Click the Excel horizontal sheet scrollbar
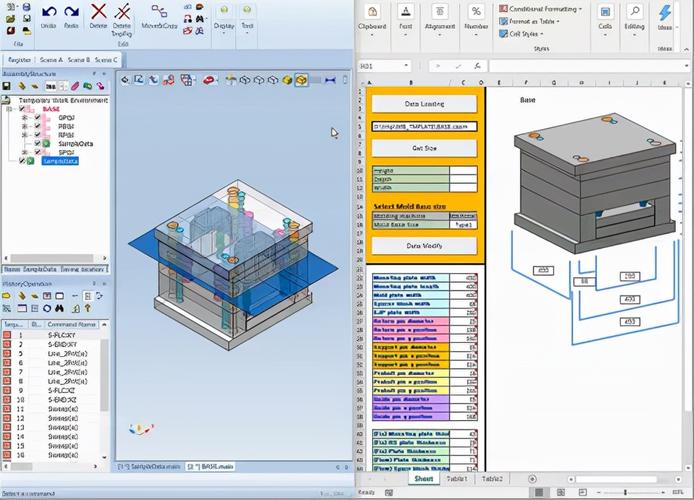Screen dimensions: 694x500 (616, 479)
